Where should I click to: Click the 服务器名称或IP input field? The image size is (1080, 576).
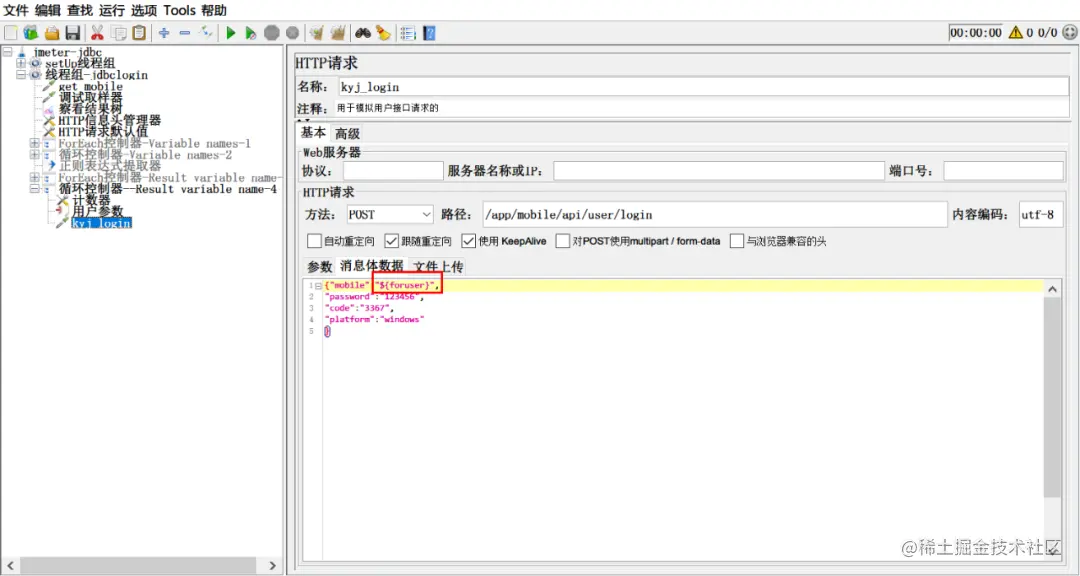(x=718, y=171)
